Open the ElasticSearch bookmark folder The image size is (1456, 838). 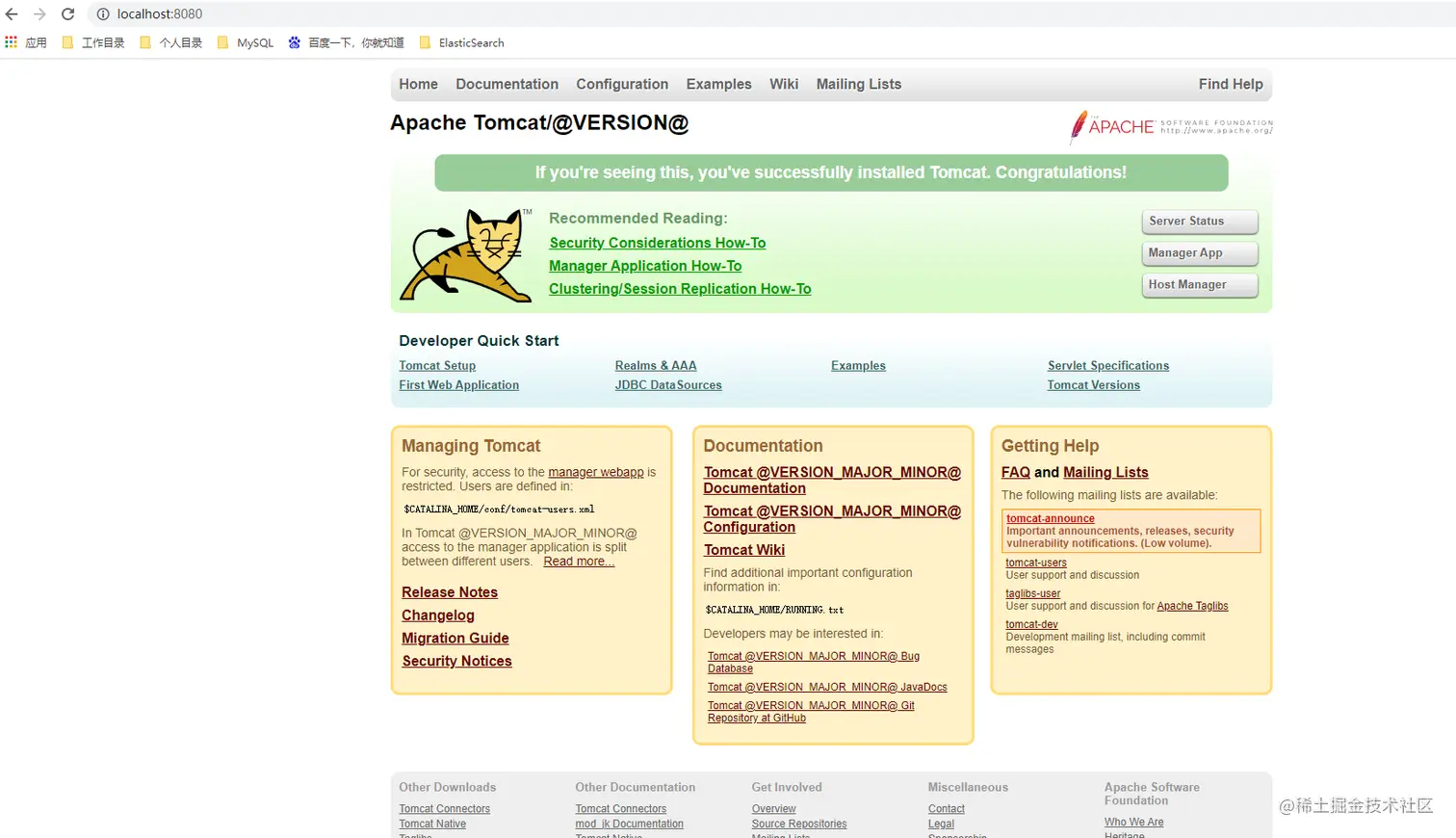coord(461,42)
